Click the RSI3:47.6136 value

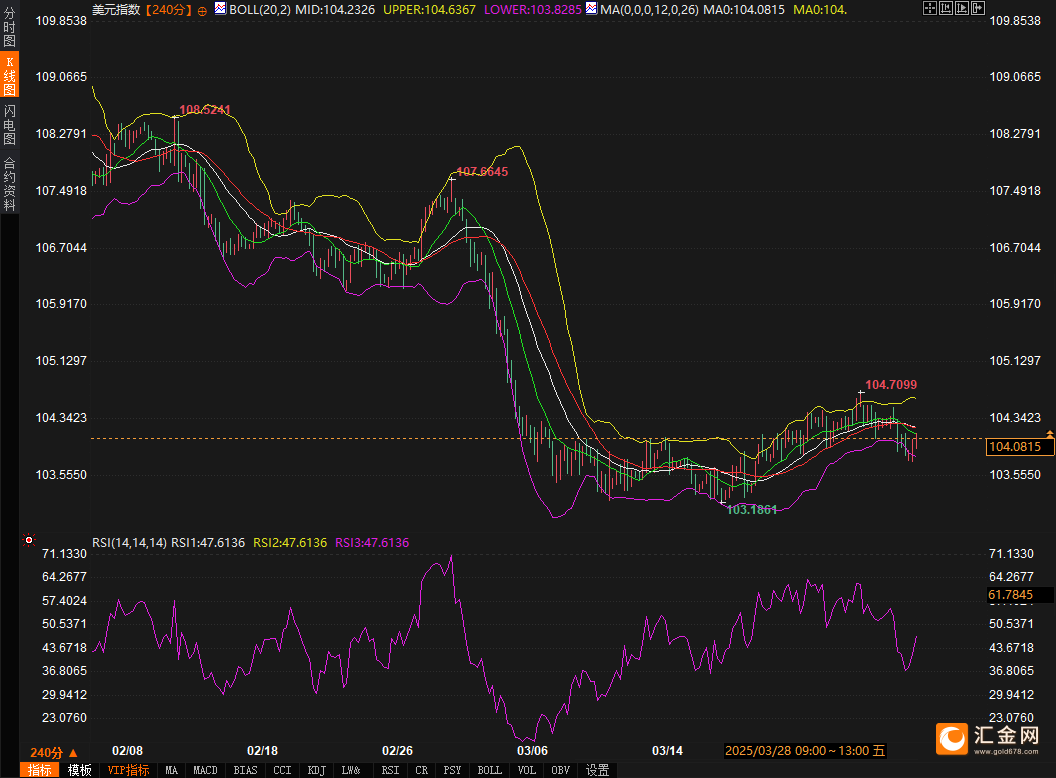(372, 543)
